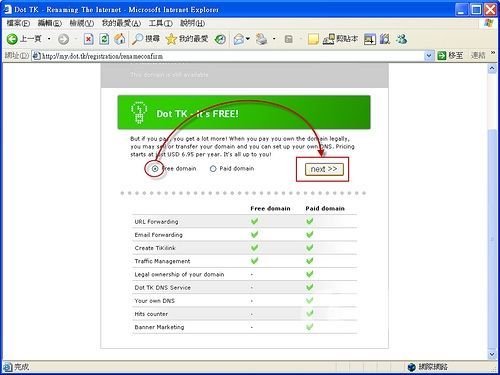Select the Free domain radio button
Viewport: 500px width, 375px height.
155,169
